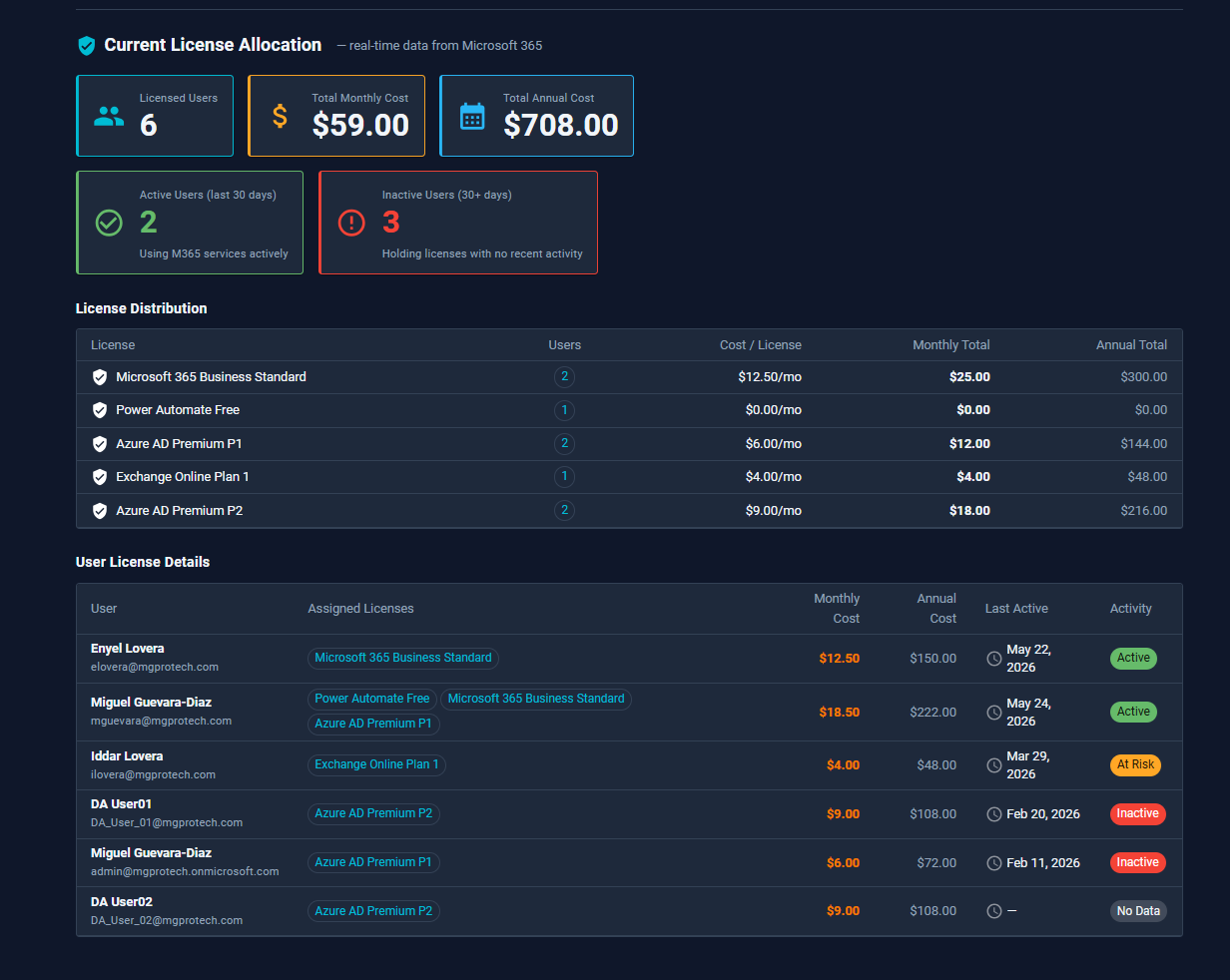The image size is (1230, 980).
Task: Click the Last Active column header
Action: click(x=1016, y=609)
